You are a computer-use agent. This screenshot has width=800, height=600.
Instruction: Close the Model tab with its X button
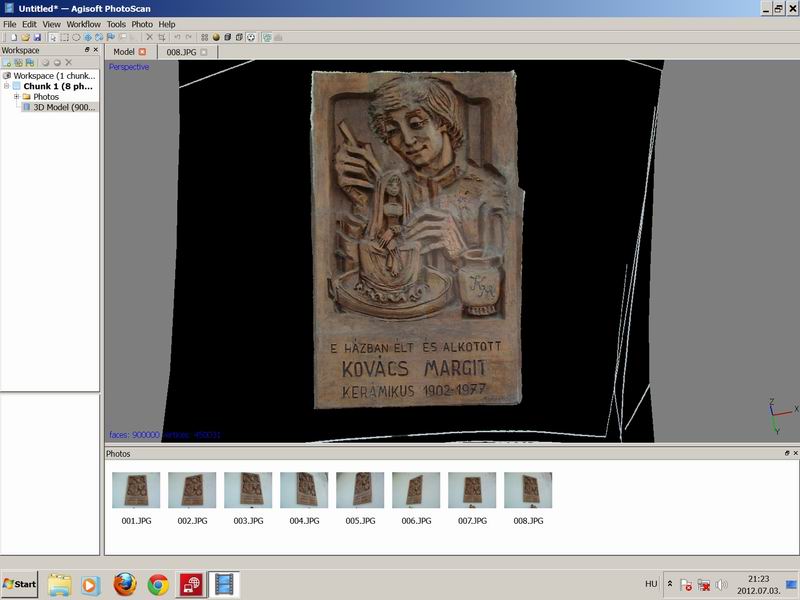pos(142,51)
